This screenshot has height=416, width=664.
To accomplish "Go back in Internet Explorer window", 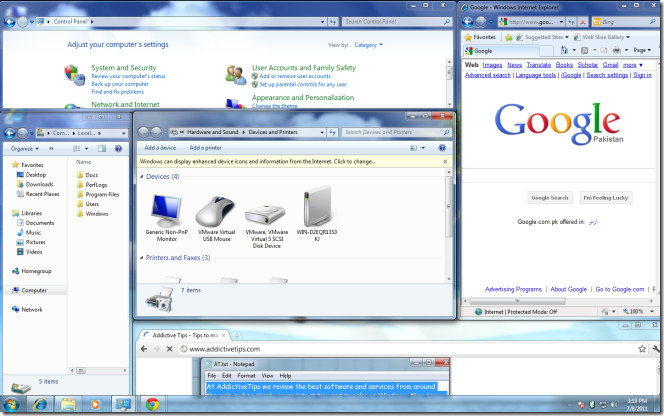I will pyautogui.click(x=468, y=22).
